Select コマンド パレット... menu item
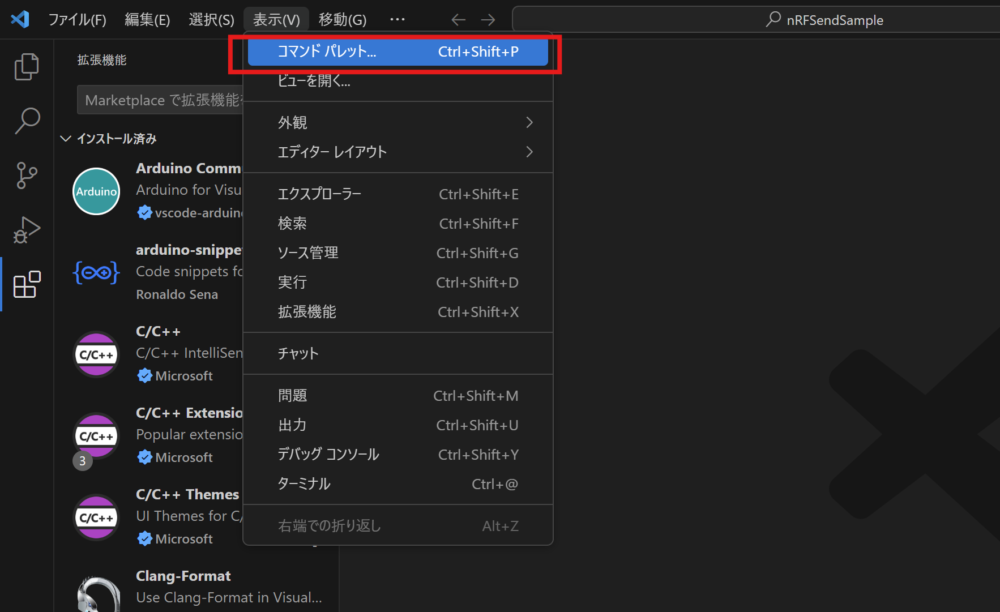This screenshot has width=1000, height=612. [x=398, y=52]
